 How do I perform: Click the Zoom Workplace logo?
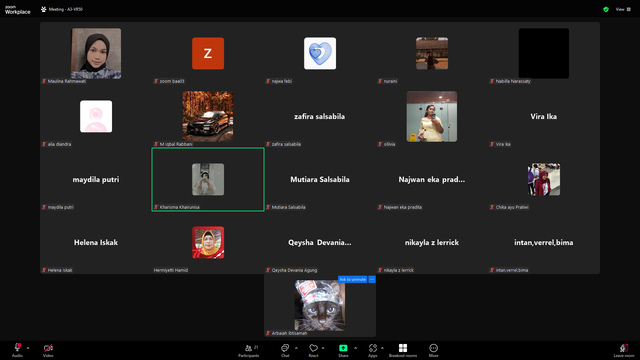click(18, 10)
